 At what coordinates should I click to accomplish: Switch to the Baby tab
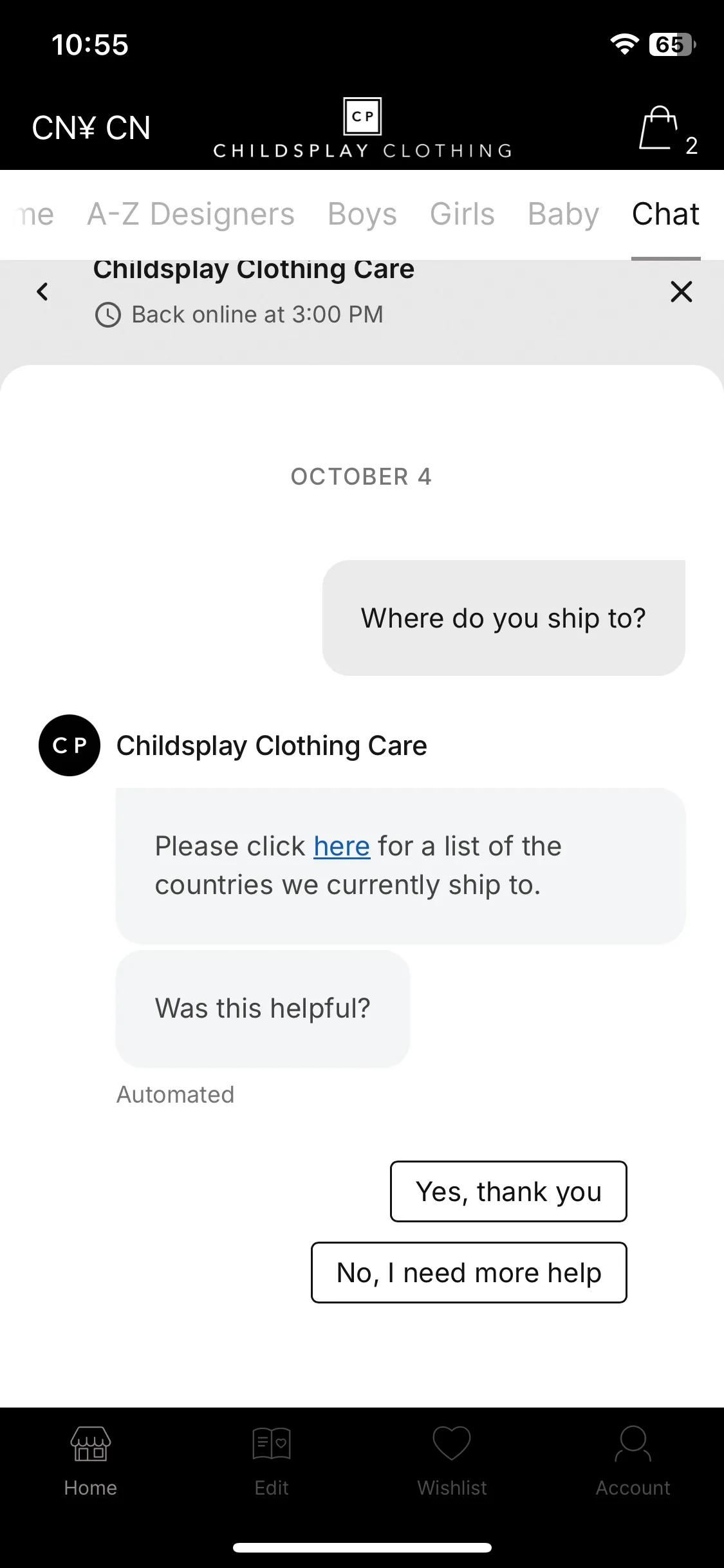click(563, 214)
